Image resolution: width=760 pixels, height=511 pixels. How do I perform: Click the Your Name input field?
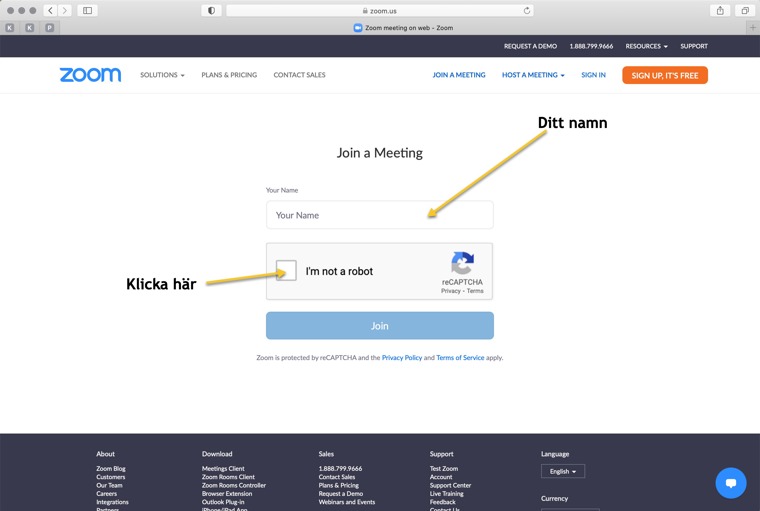[380, 215]
